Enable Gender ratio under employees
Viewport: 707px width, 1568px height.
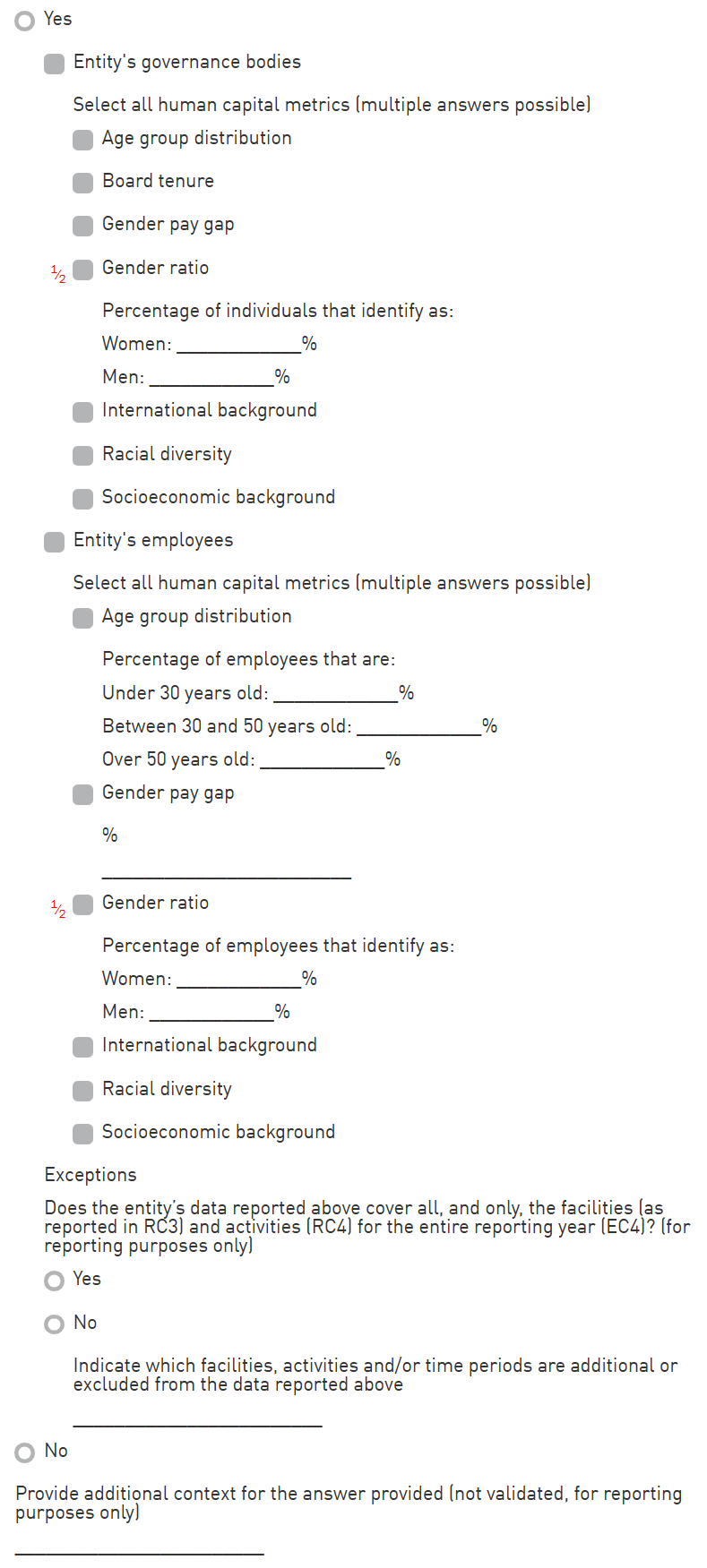83,904
